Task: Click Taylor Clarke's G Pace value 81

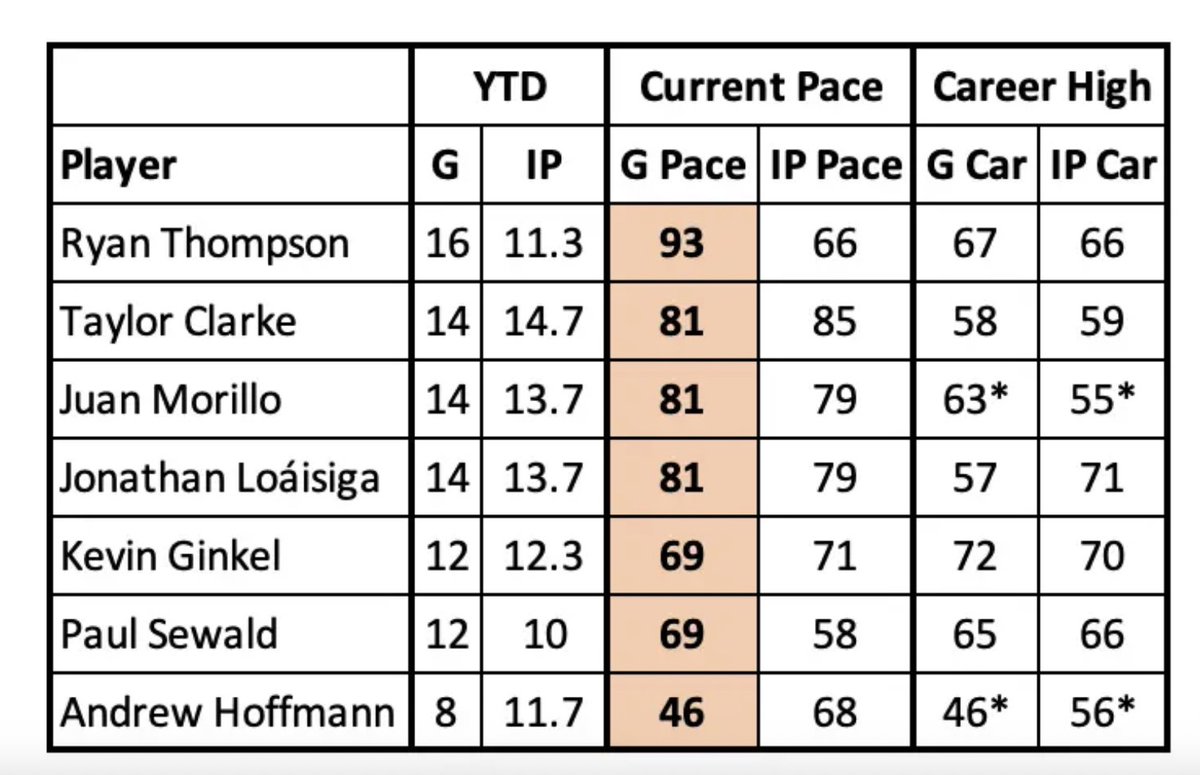Action: click(x=682, y=321)
